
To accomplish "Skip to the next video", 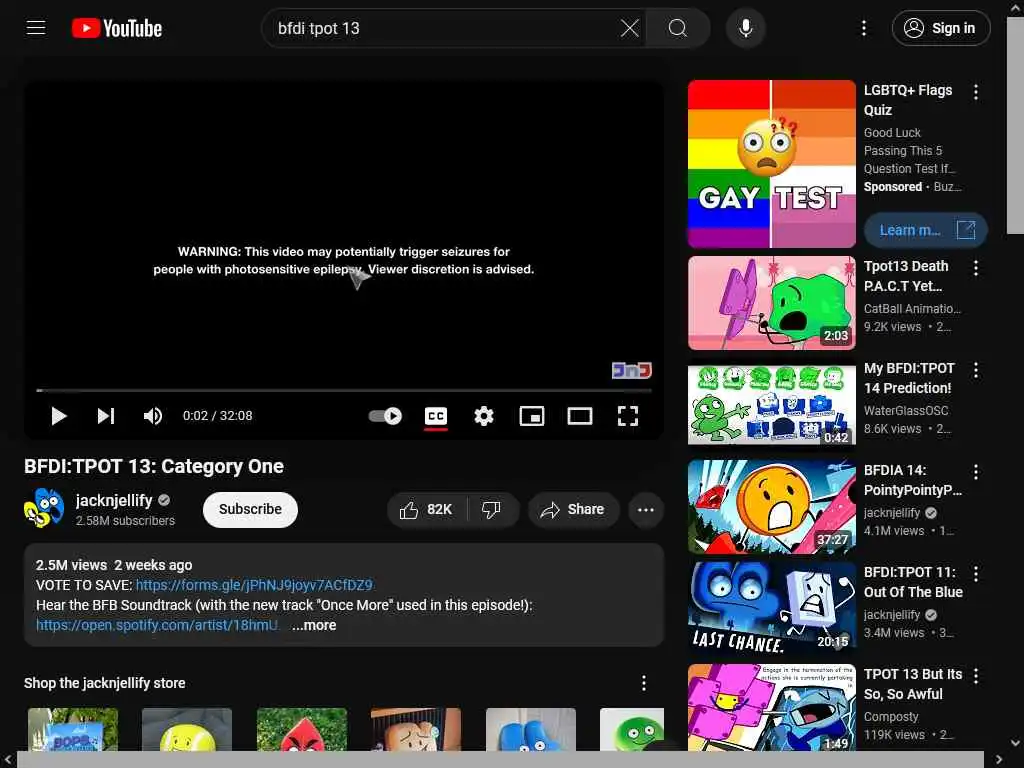I will (106, 416).
